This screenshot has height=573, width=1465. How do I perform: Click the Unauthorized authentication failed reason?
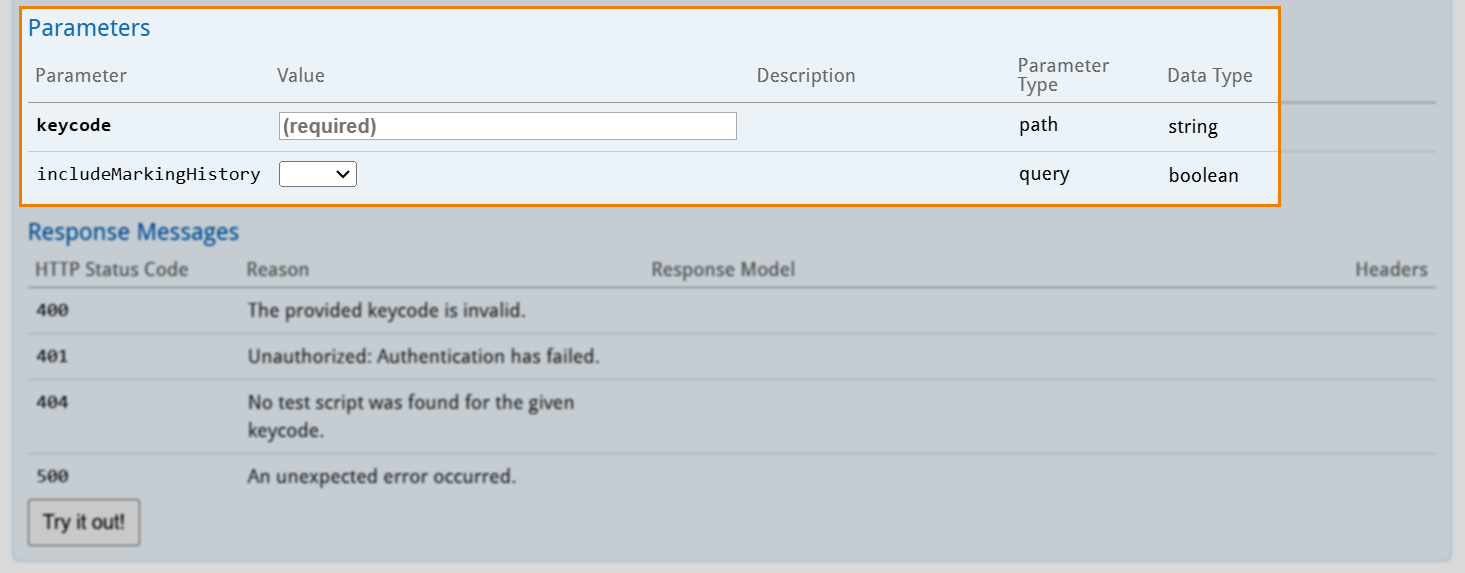[423, 356]
